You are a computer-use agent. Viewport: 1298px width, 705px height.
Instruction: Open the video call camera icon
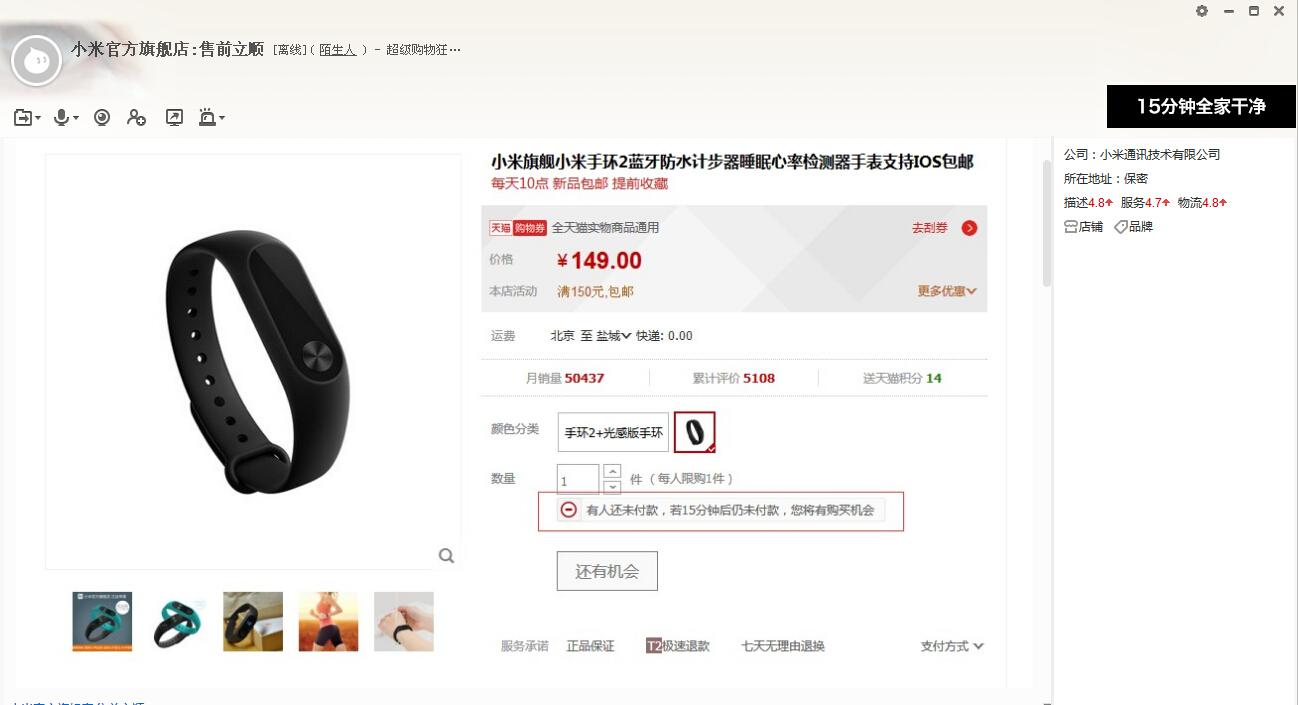pos(102,118)
